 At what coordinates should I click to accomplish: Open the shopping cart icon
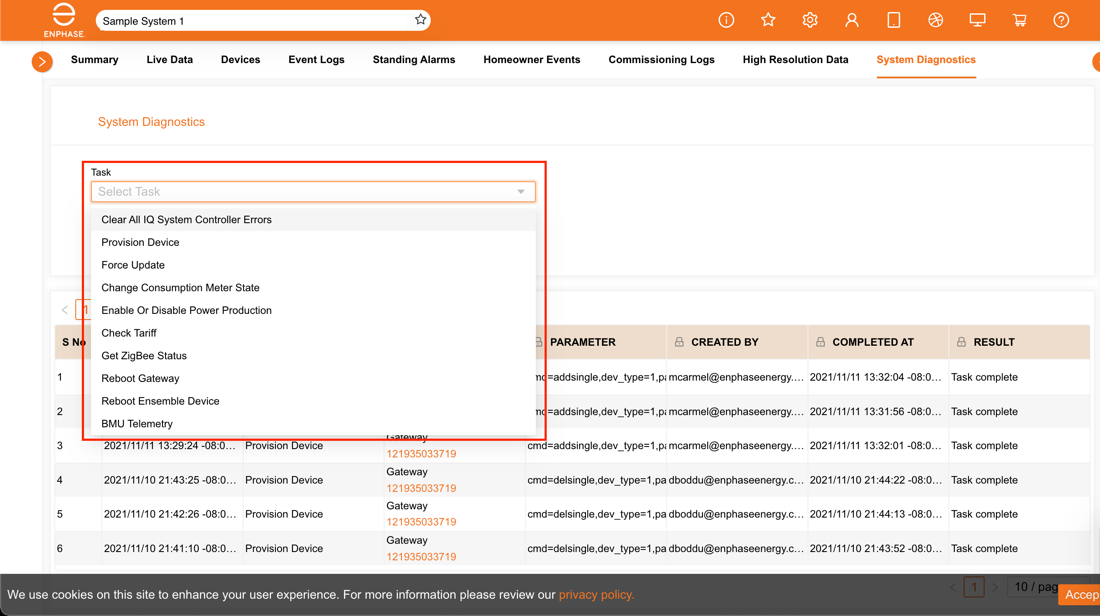coord(1019,19)
